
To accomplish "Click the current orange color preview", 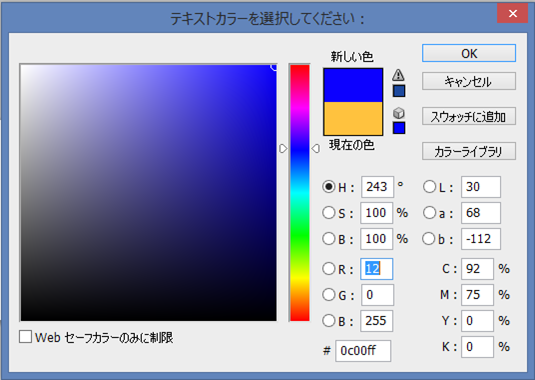I will [353, 118].
